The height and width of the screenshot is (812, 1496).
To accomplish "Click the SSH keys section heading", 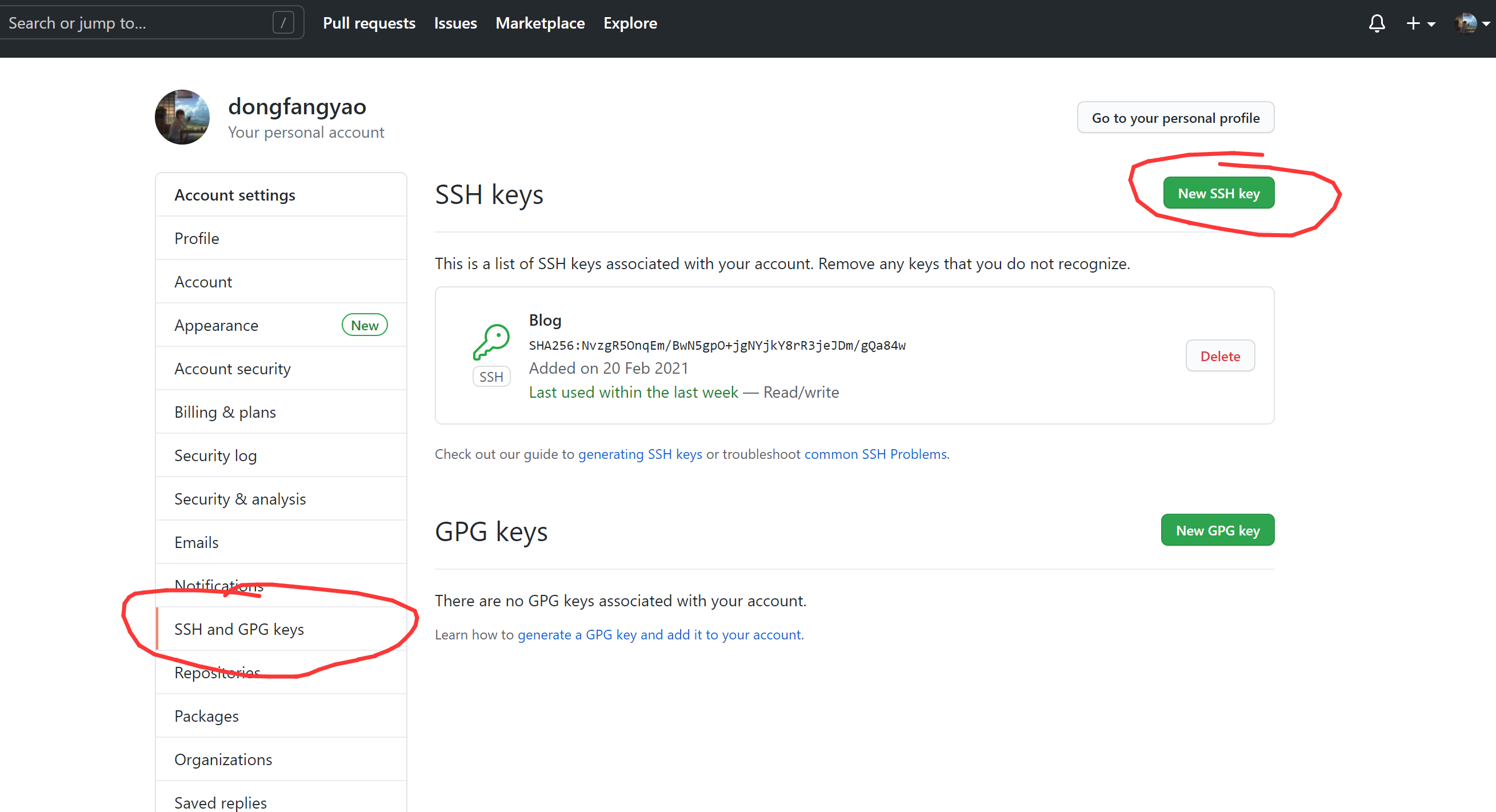I will click(489, 195).
